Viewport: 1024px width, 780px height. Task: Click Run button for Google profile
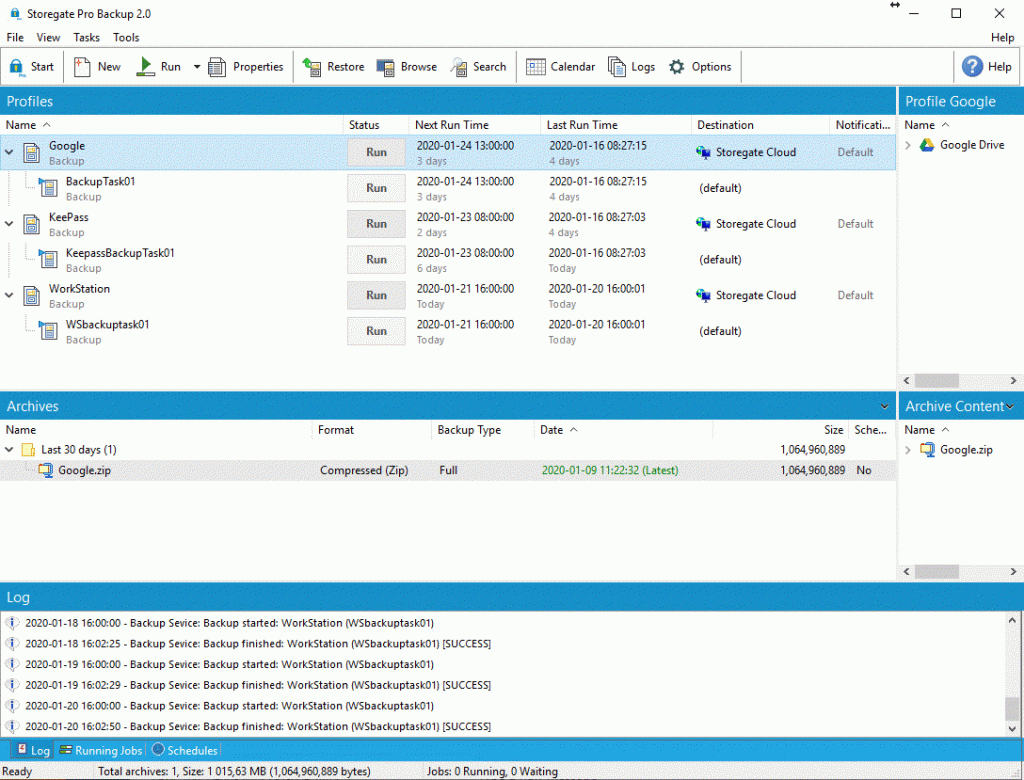[376, 152]
